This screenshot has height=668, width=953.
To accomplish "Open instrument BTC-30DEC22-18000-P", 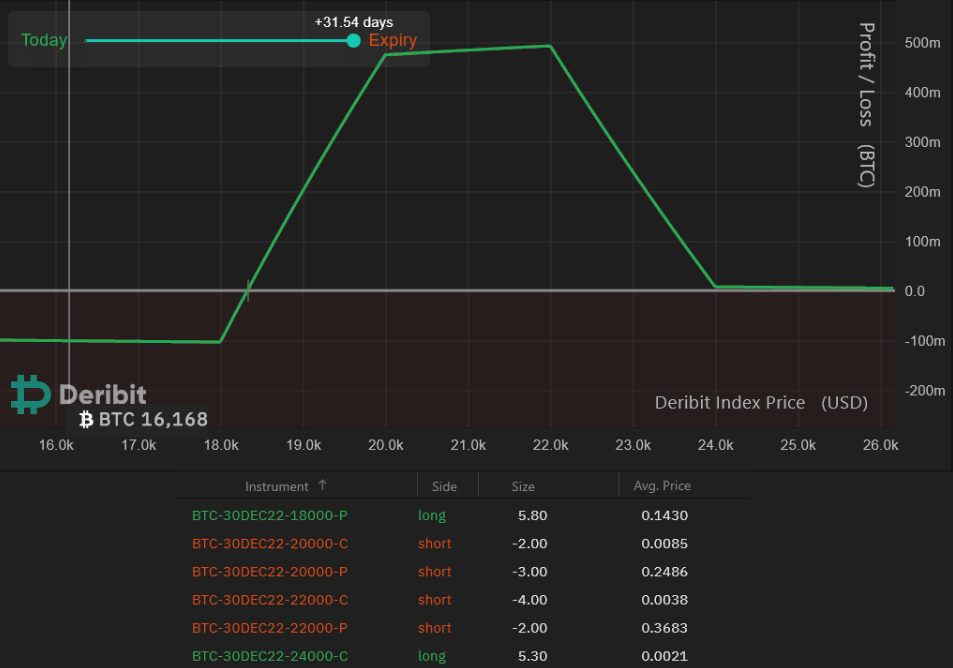I will [270, 516].
